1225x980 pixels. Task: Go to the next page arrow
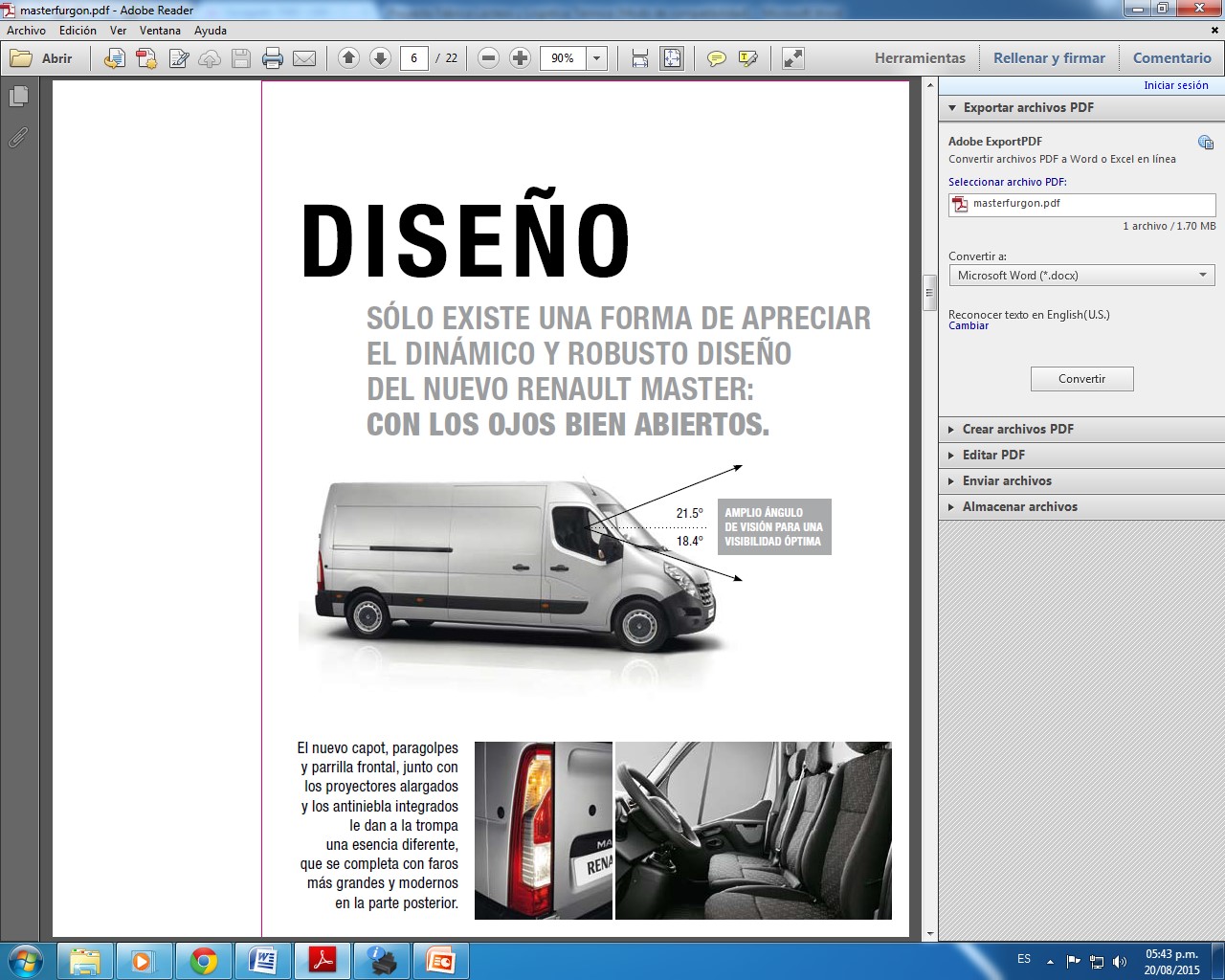pos(380,58)
